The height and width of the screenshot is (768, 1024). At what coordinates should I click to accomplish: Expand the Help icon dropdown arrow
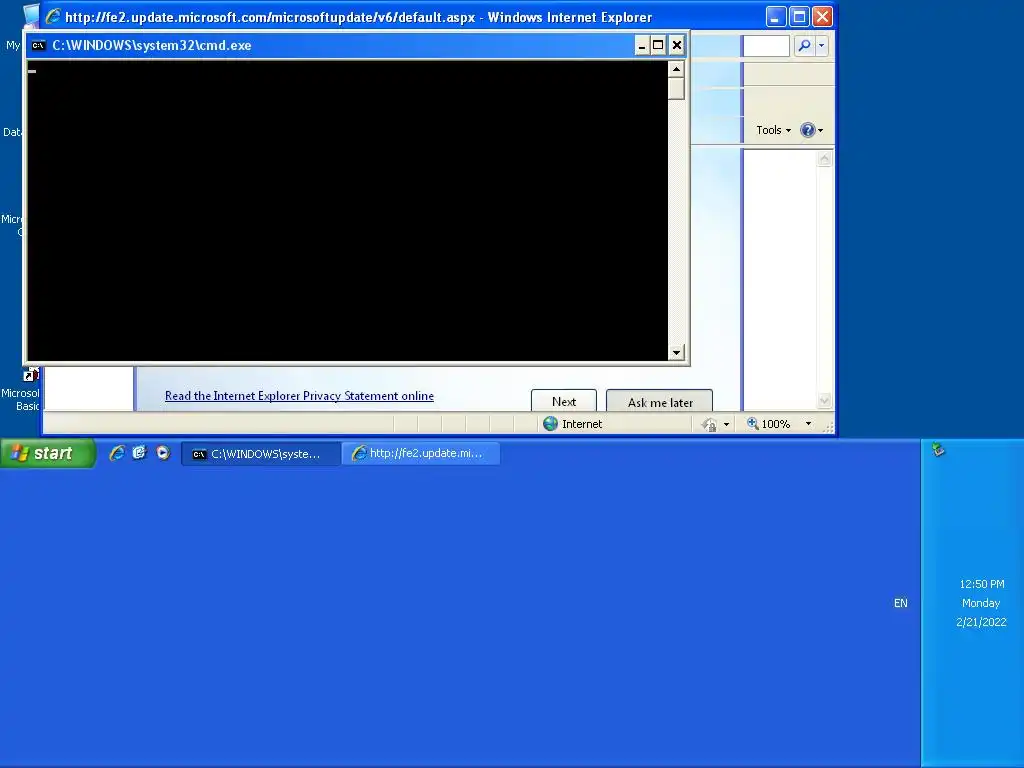pos(821,131)
